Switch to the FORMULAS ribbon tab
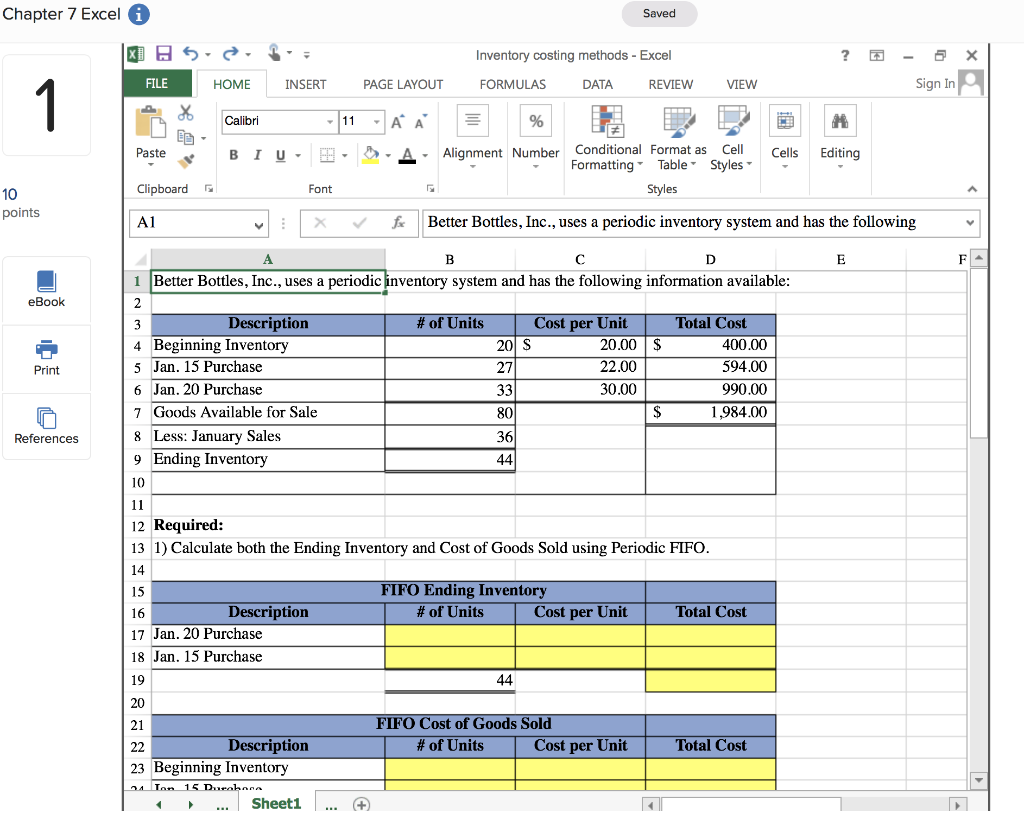 click(x=512, y=84)
